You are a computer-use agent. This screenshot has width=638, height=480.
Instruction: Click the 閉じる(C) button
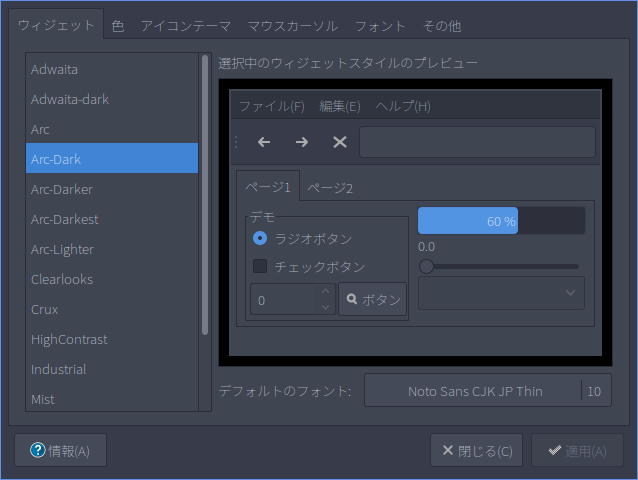point(476,450)
